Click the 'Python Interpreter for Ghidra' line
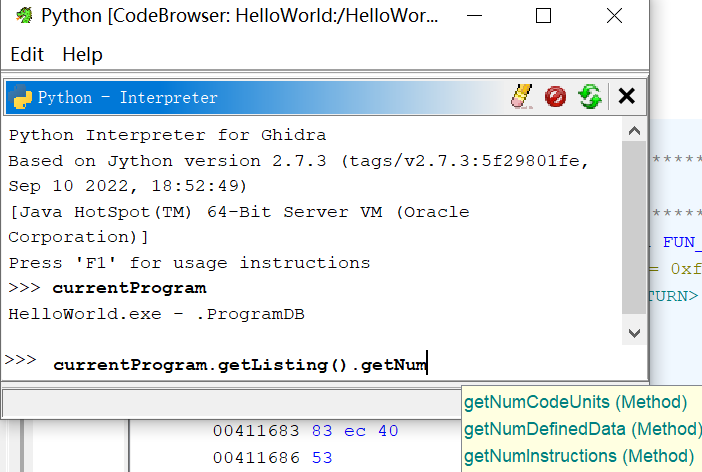Image resolution: width=702 pixels, height=472 pixels. (167, 135)
